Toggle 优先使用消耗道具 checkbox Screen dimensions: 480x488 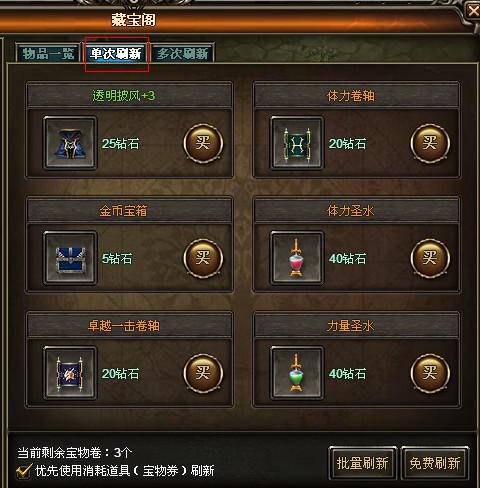[24, 471]
